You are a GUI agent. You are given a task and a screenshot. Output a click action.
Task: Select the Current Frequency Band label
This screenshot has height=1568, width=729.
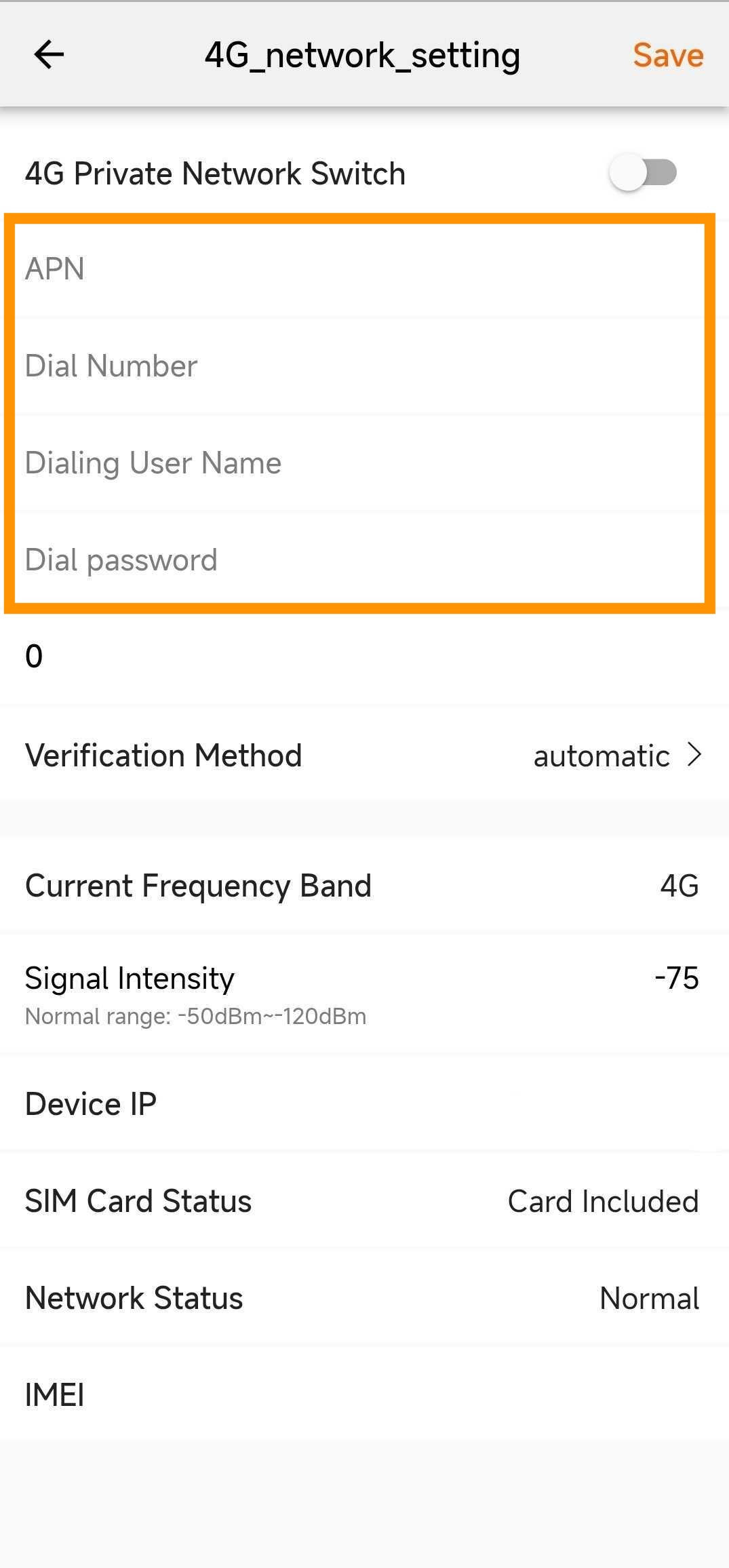click(x=198, y=886)
